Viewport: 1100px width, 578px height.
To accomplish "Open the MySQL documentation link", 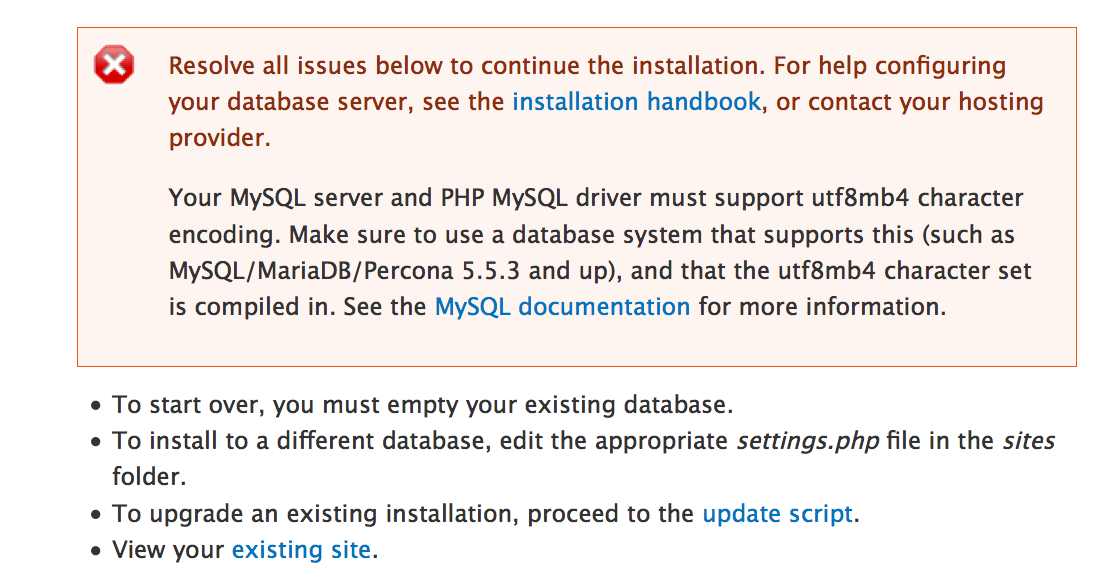I will pyautogui.click(x=563, y=307).
